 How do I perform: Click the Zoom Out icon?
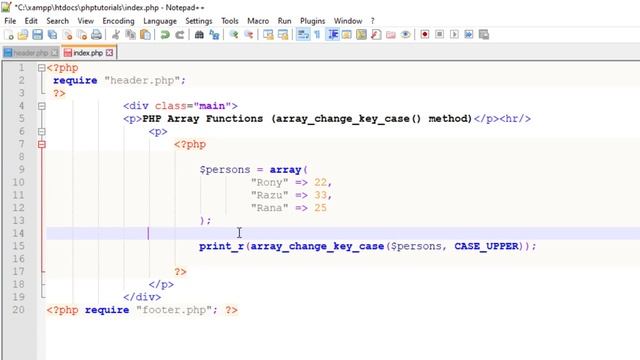click(x=249, y=35)
